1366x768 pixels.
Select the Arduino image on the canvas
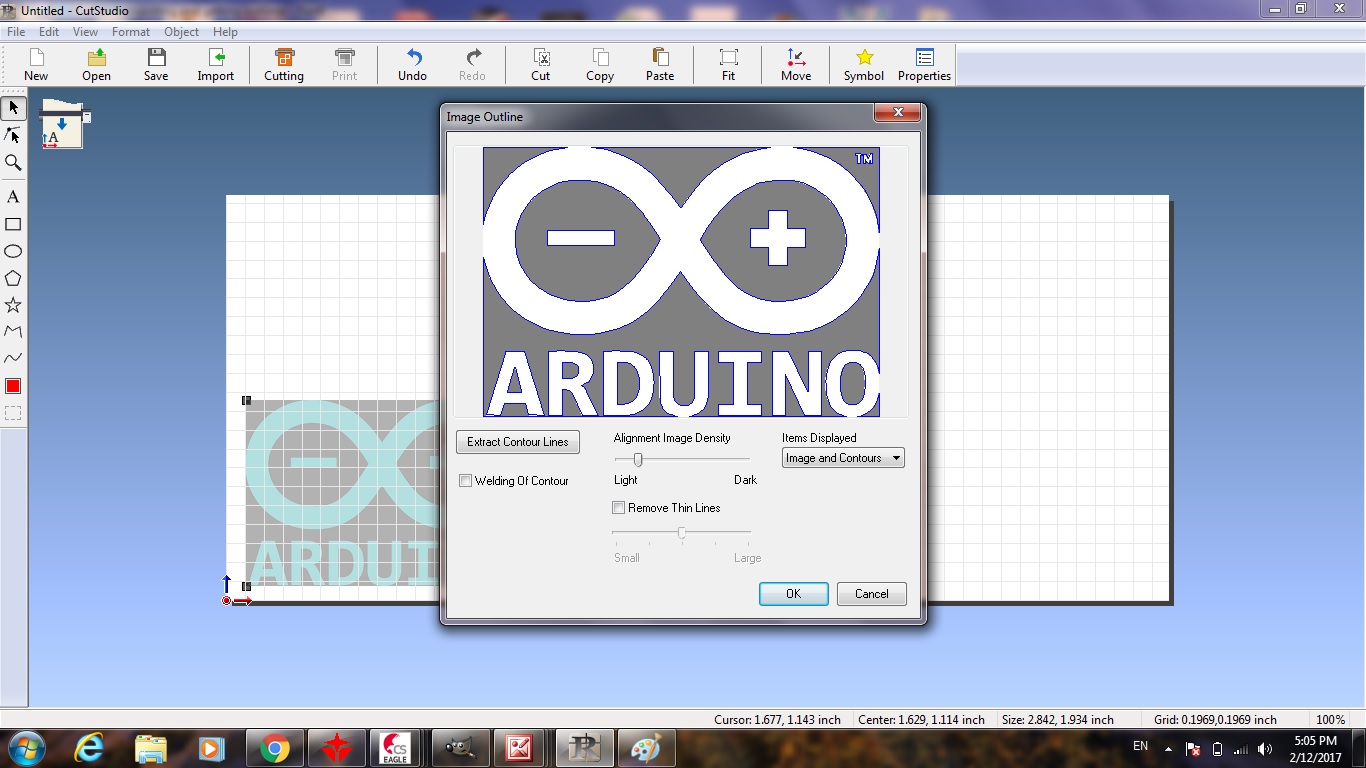[x=343, y=493]
